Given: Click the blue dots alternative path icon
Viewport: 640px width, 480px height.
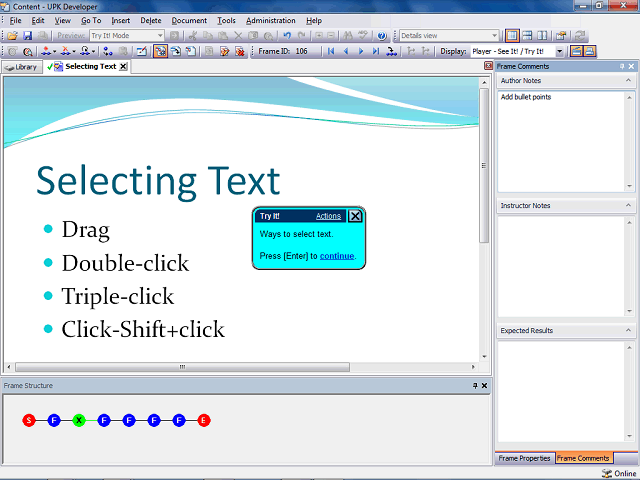Looking at the screenshot, I should (108, 51).
